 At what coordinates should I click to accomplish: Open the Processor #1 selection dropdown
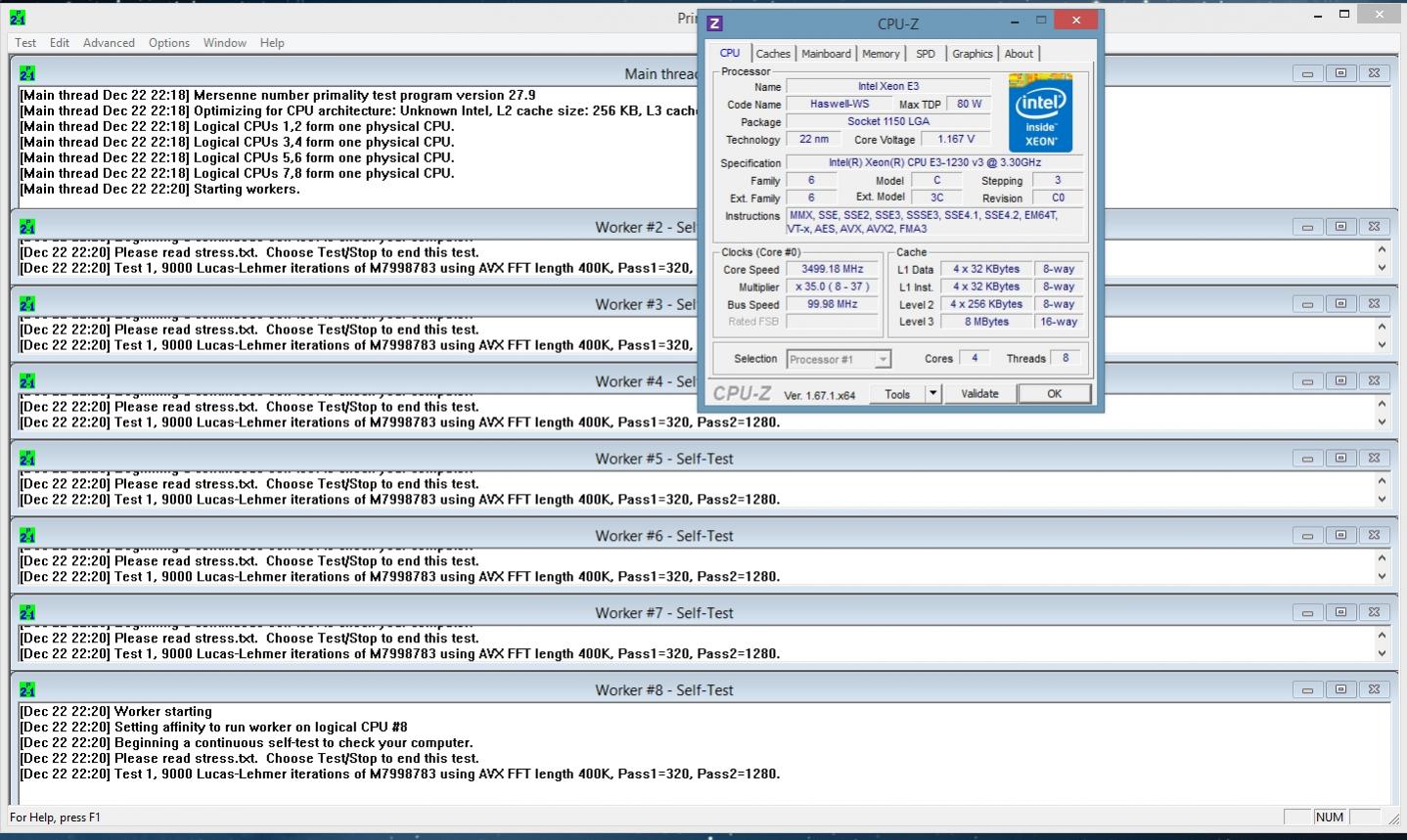tap(839, 359)
